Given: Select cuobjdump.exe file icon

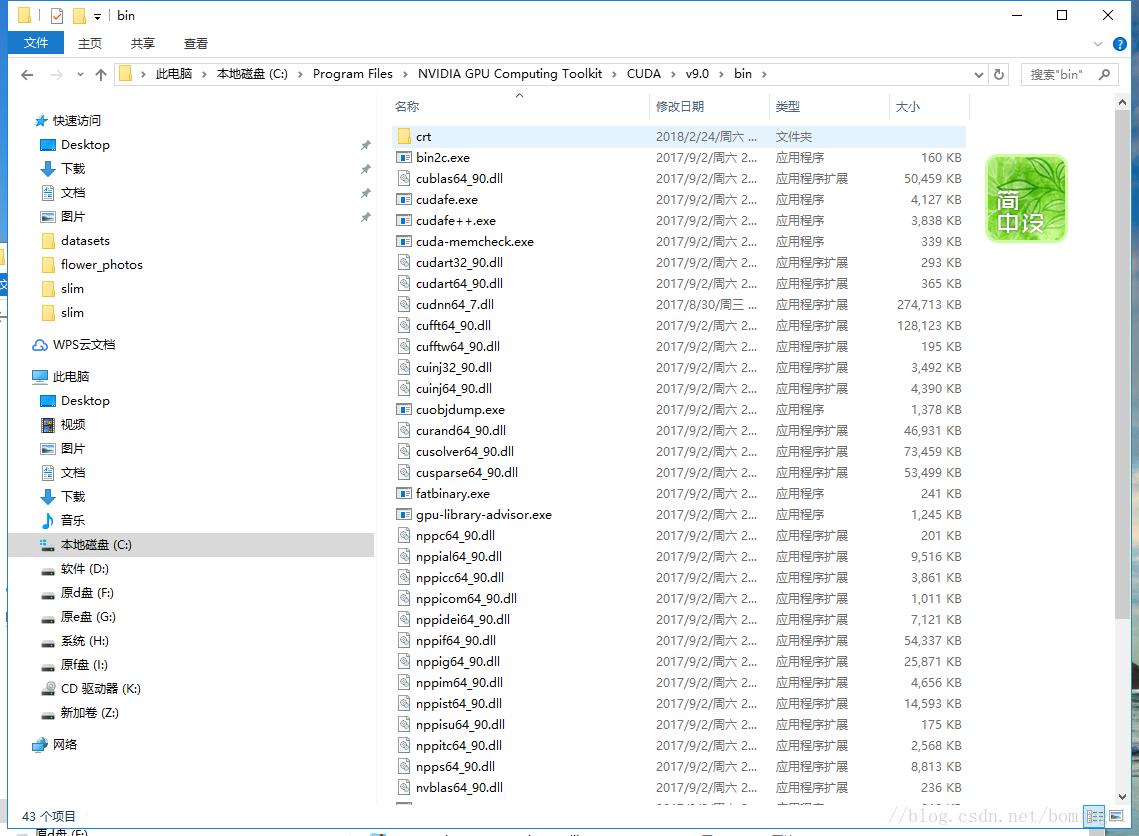Looking at the screenshot, I should click(x=404, y=410).
